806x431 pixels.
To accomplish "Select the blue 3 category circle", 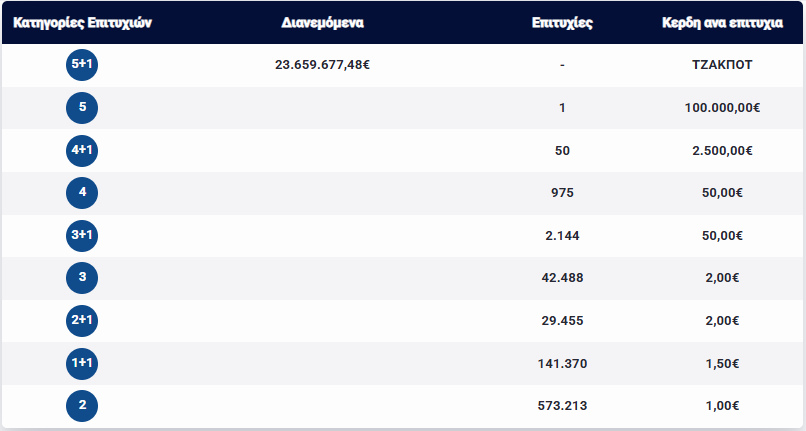I will [82, 278].
